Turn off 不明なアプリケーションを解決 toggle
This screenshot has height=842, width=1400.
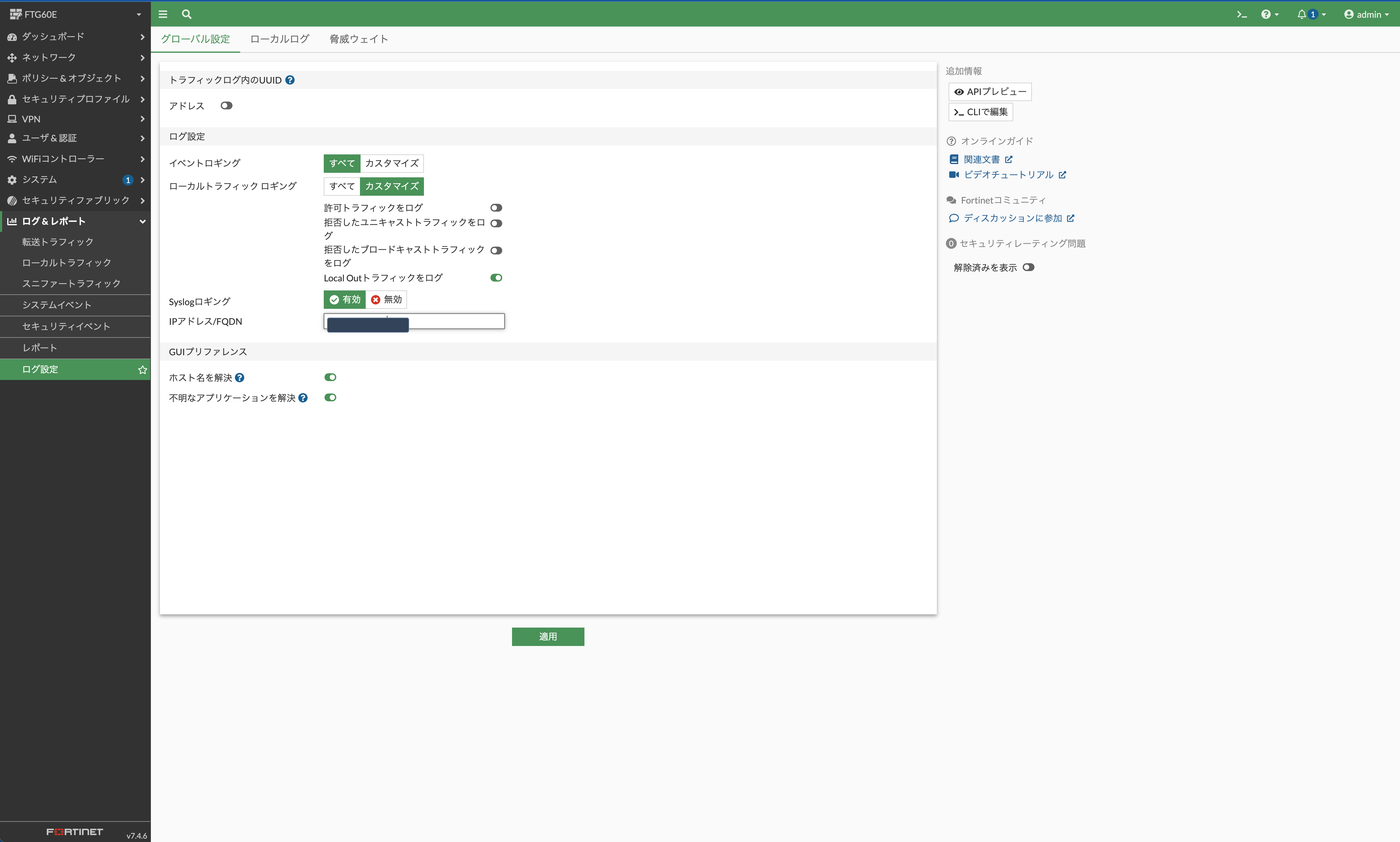click(x=330, y=397)
